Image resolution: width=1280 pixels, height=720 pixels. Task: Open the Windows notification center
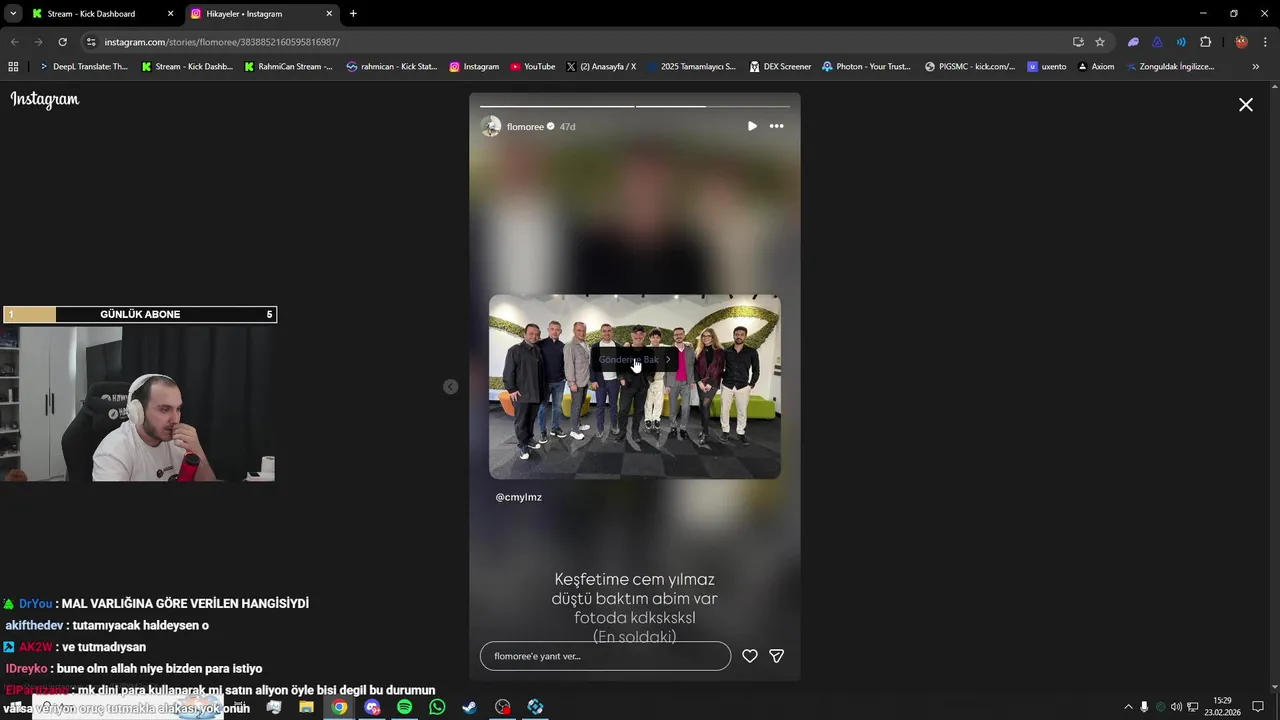1258,707
